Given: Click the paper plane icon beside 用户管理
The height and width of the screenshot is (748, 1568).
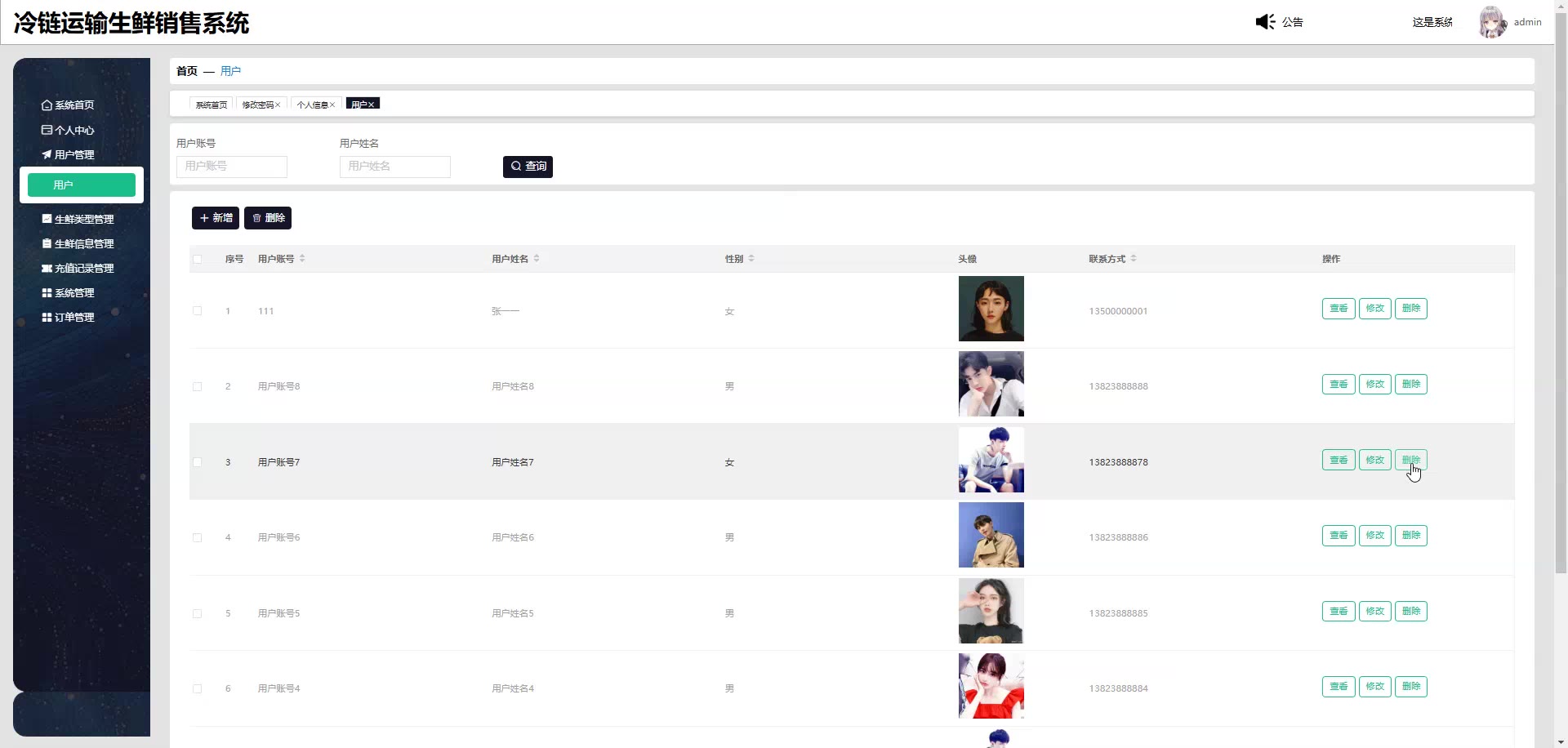Looking at the screenshot, I should click(47, 154).
